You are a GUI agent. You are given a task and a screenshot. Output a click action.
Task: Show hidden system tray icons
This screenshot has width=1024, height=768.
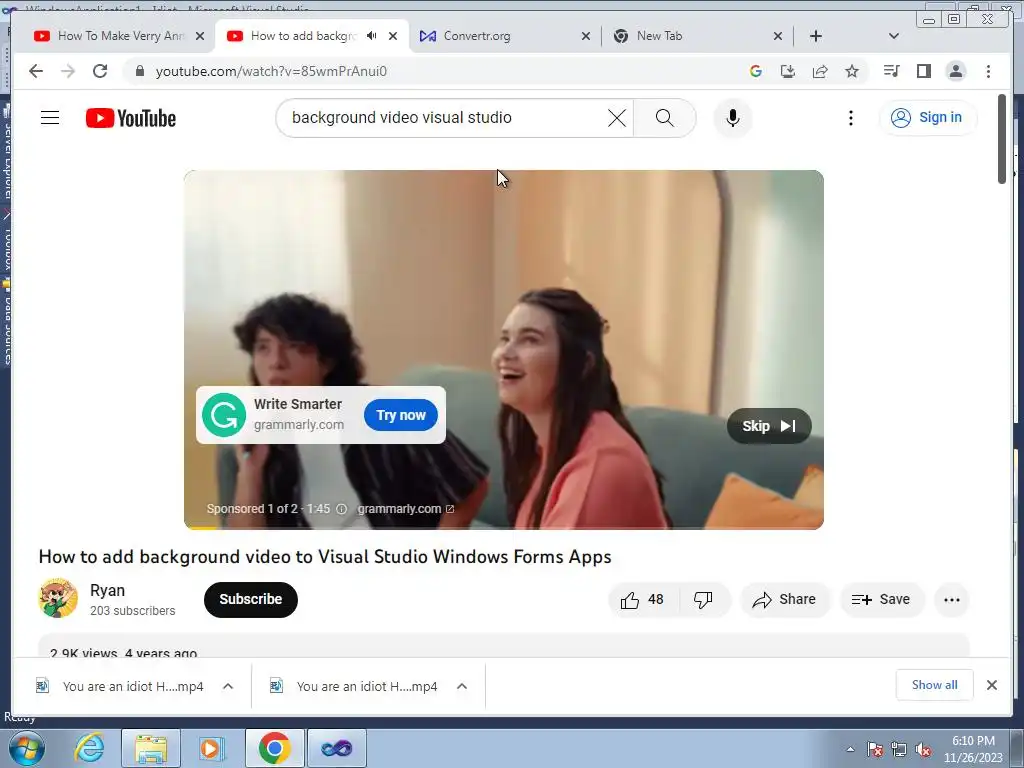coord(850,750)
